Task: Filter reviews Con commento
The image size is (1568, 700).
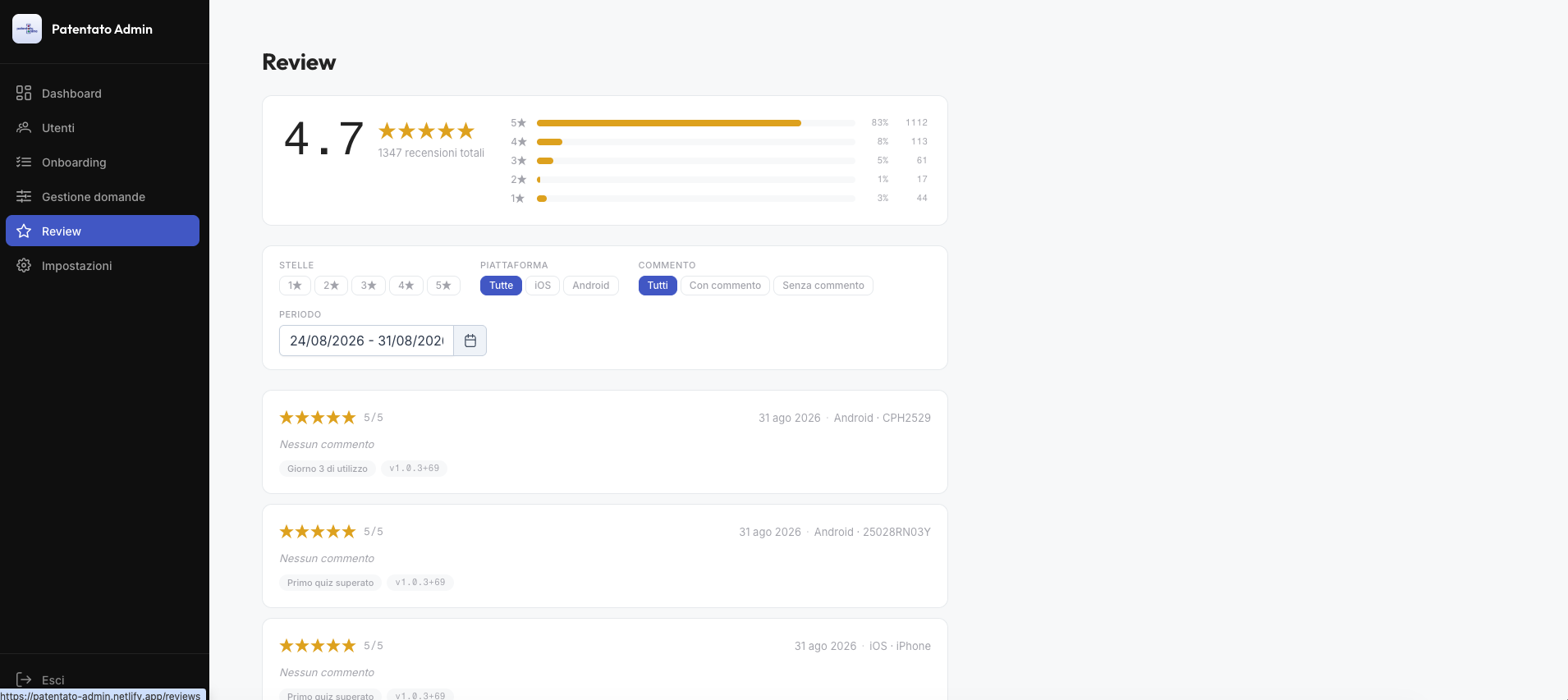Action: [725, 286]
